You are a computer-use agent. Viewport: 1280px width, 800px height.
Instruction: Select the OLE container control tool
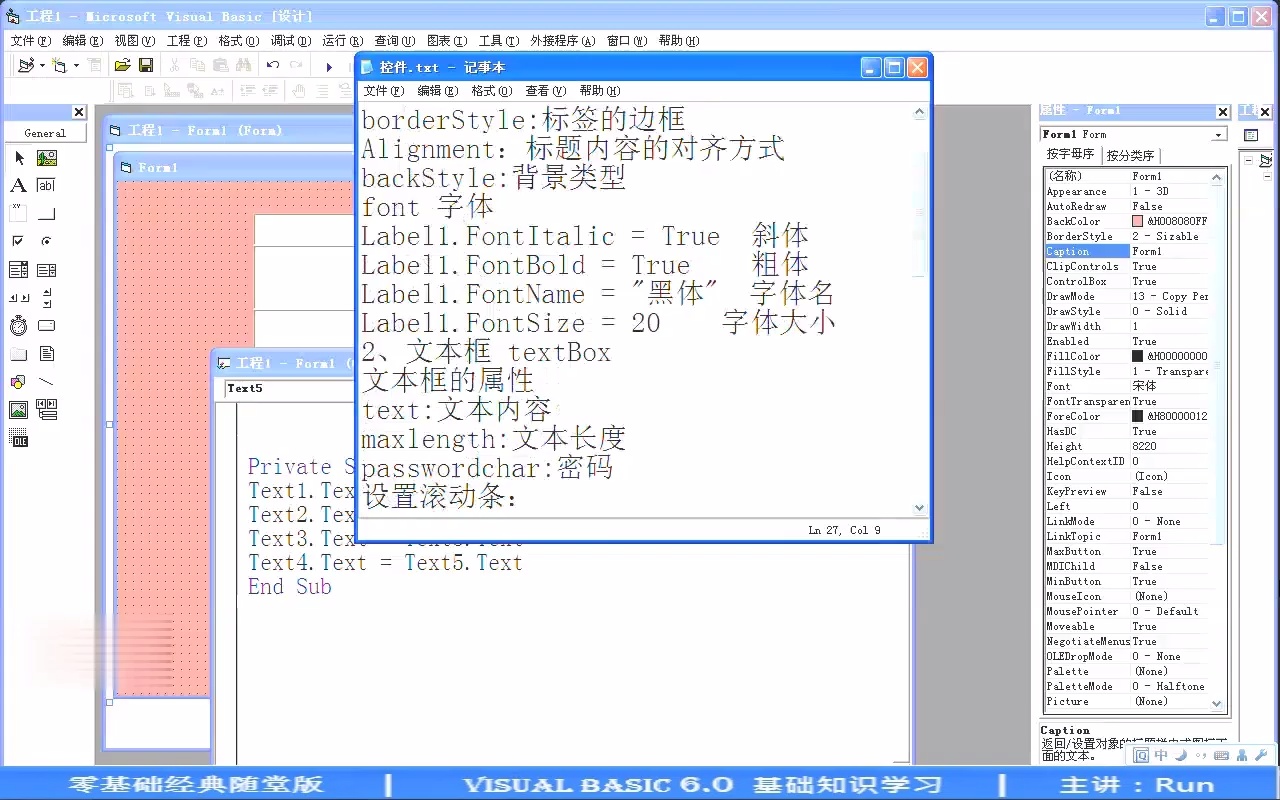20,437
